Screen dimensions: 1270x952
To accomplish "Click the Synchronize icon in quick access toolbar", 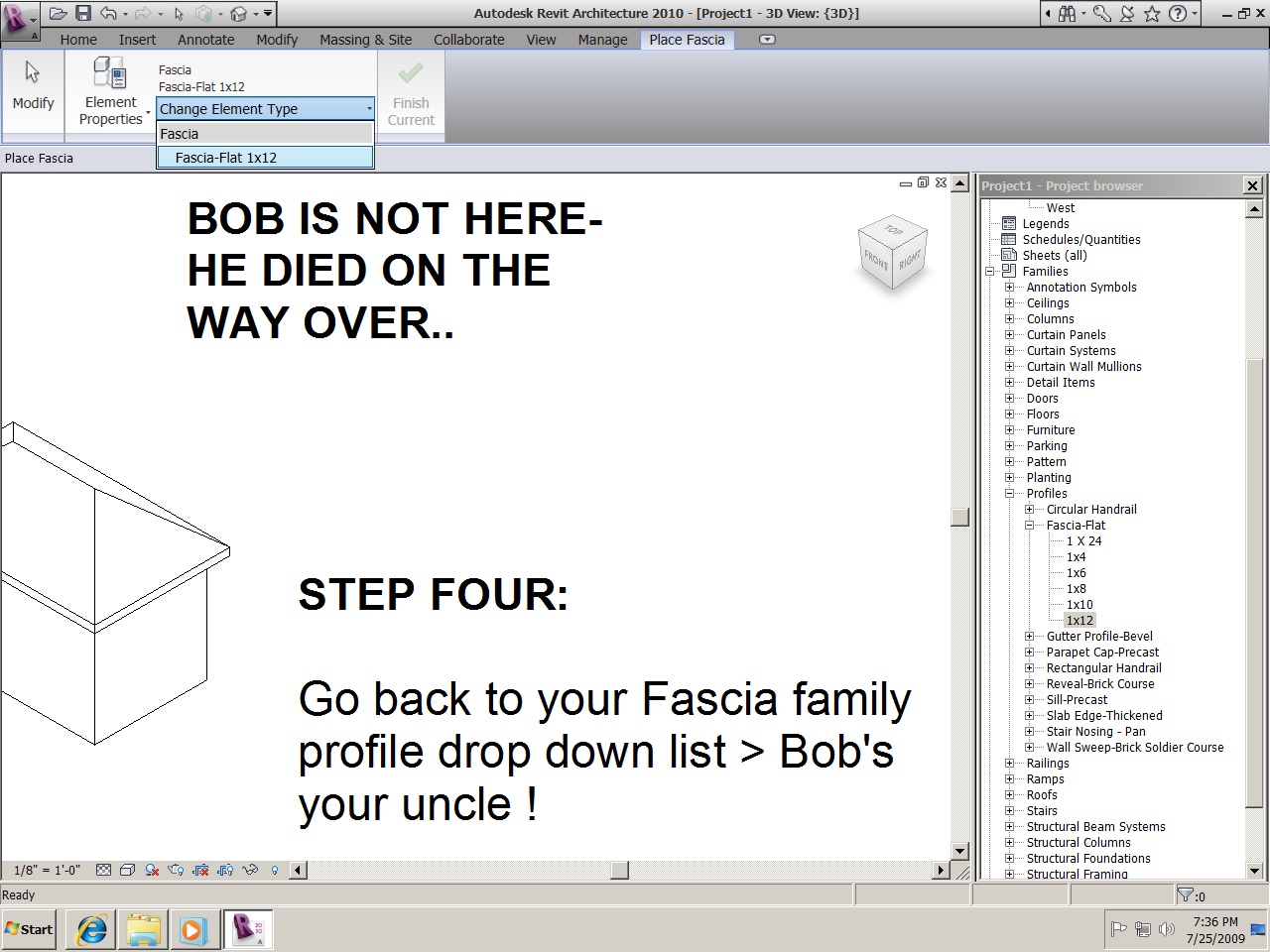I will tap(204, 14).
